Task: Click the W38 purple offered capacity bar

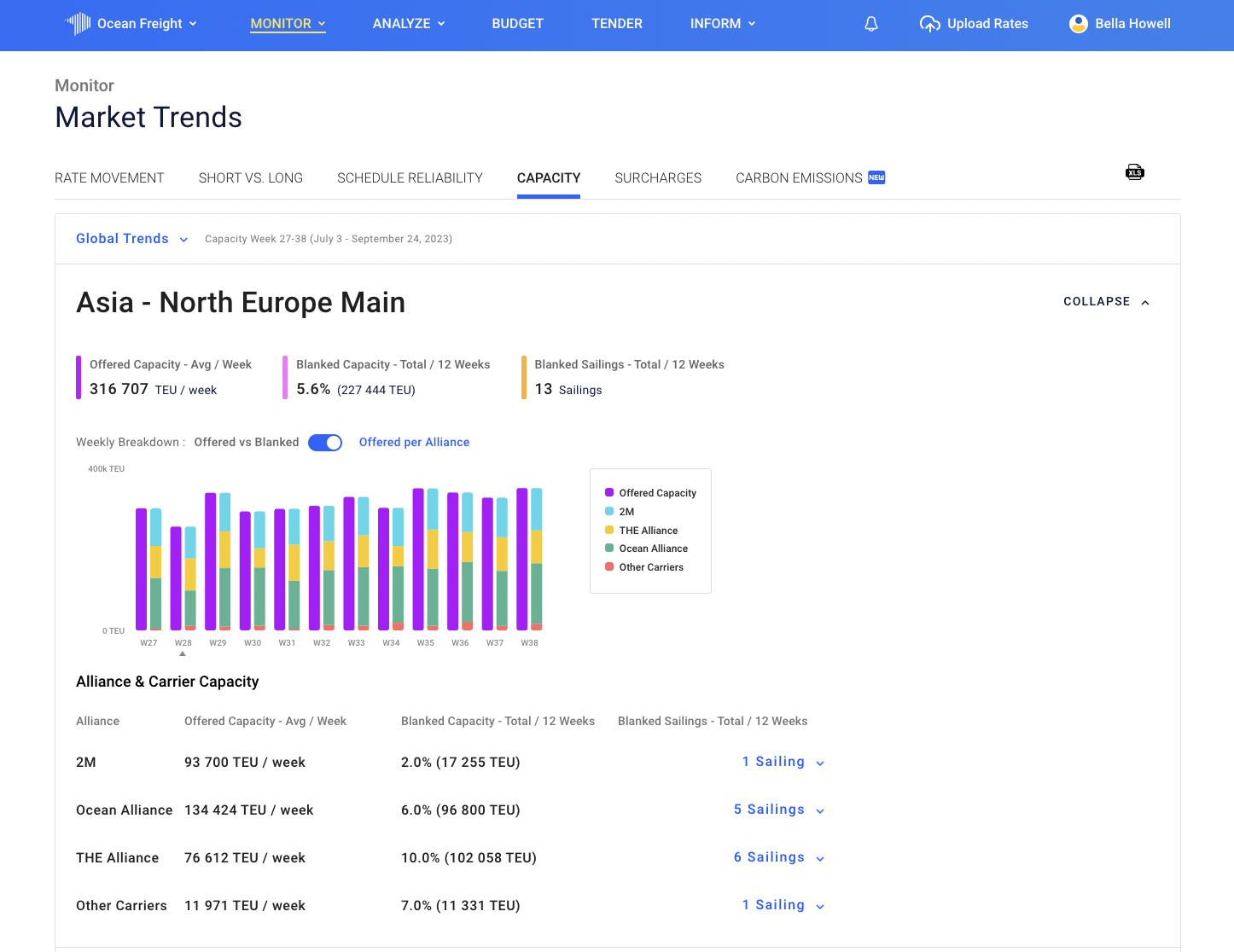Action: click(x=522, y=559)
